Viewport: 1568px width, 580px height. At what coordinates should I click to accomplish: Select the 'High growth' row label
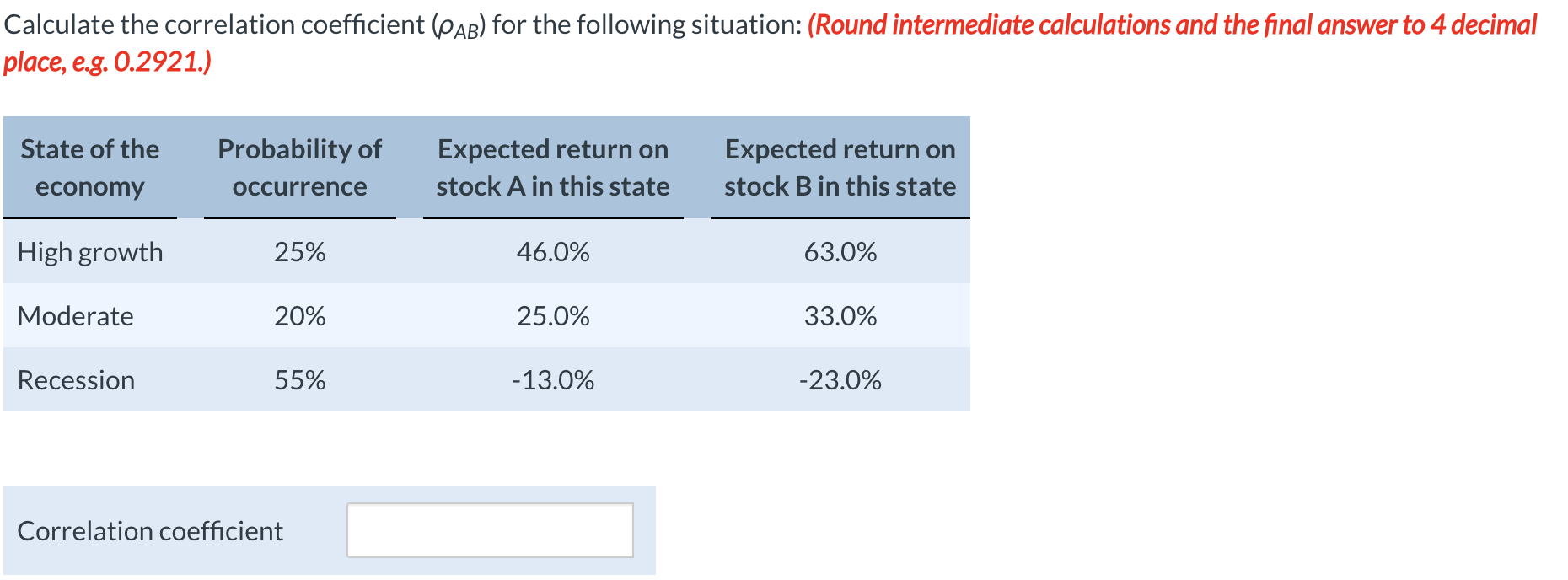pos(90,251)
